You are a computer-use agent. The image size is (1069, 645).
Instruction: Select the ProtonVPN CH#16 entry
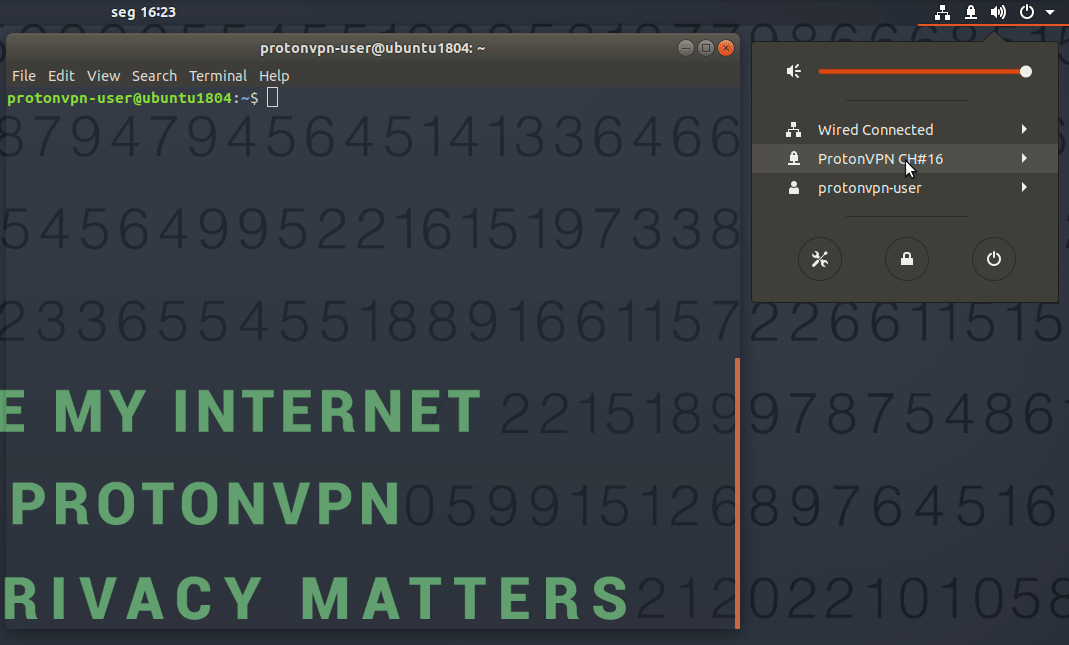[905, 158]
